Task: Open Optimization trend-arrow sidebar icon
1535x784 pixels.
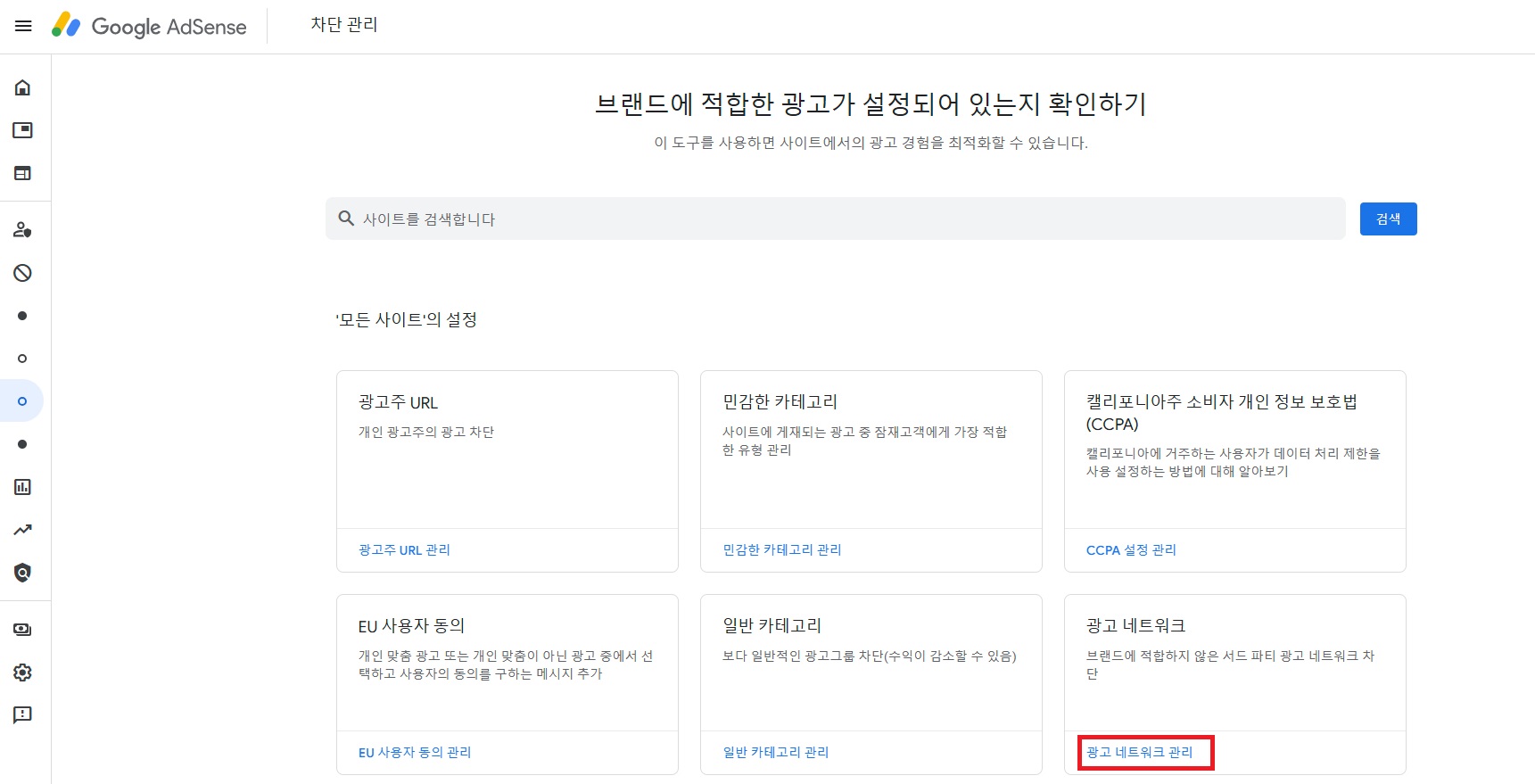Action: coord(22,530)
